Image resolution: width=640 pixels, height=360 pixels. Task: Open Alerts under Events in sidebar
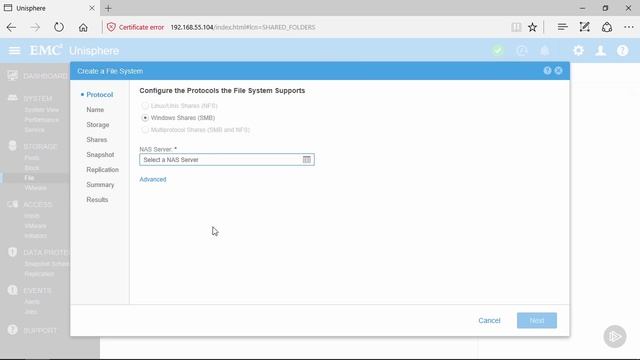pyautogui.click(x=32, y=302)
